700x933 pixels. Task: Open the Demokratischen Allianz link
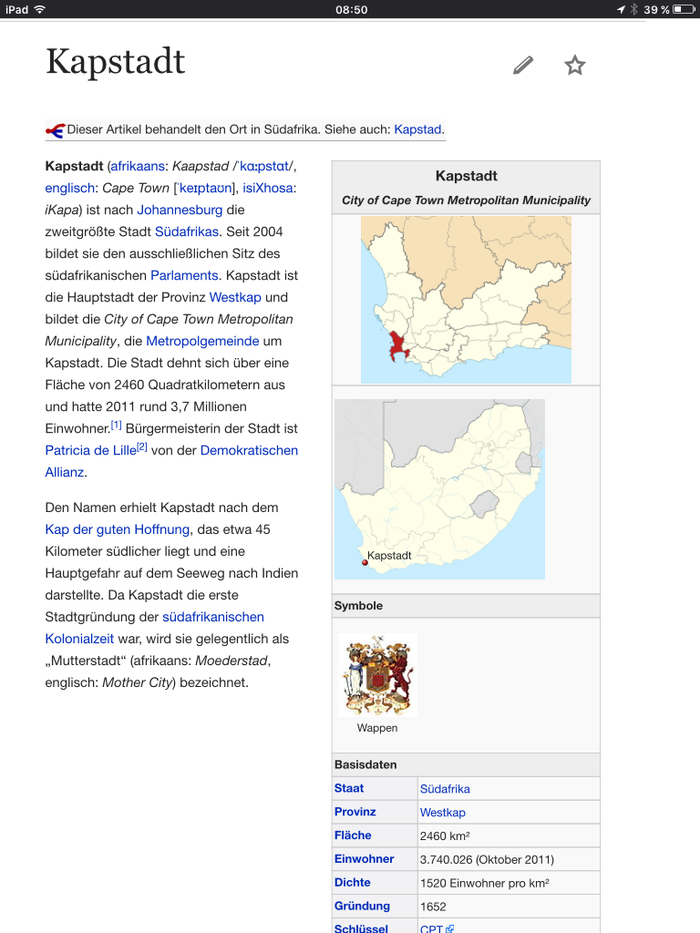click(x=249, y=450)
